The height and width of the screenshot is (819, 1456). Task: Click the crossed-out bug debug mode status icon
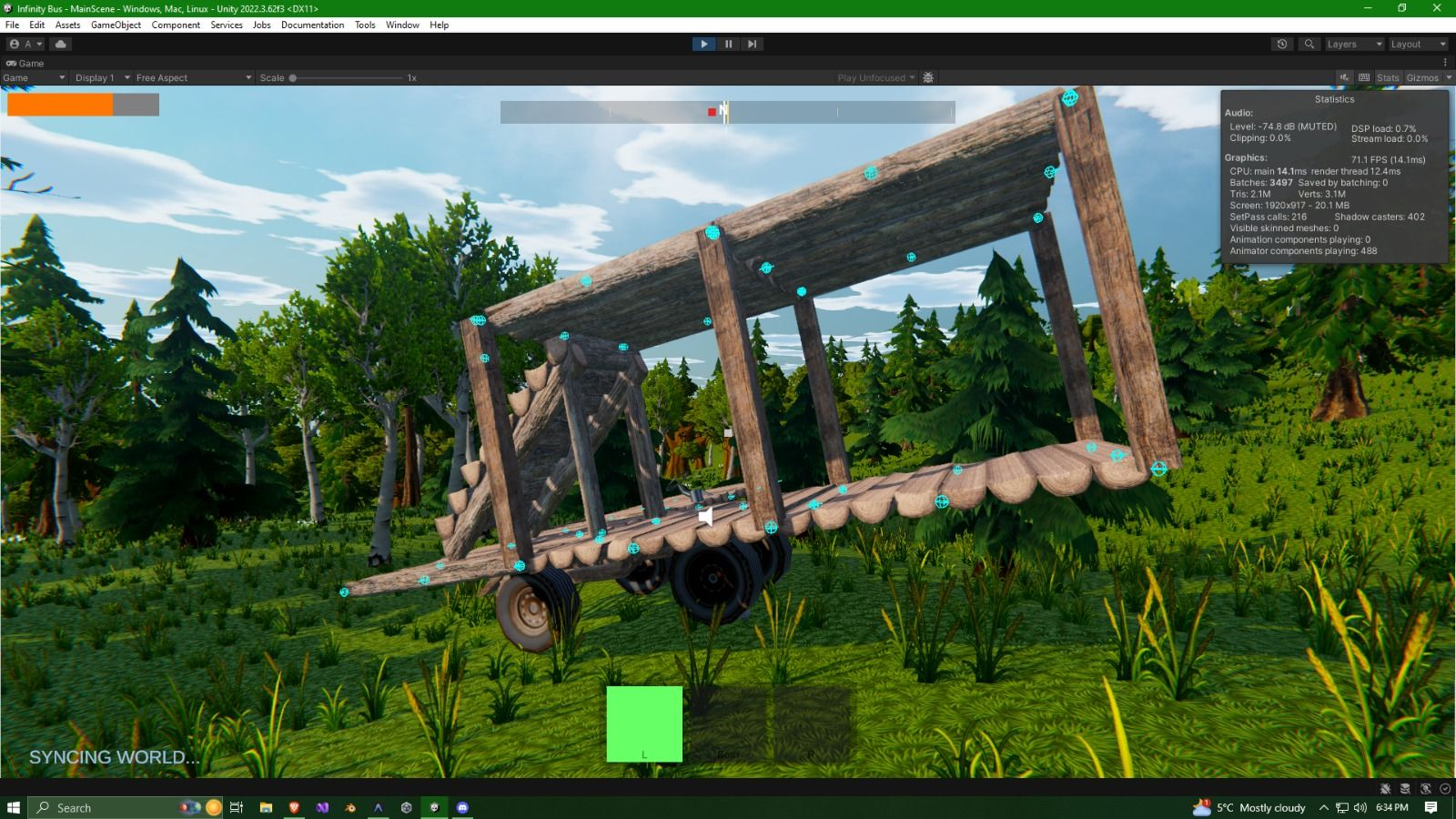tap(1385, 789)
